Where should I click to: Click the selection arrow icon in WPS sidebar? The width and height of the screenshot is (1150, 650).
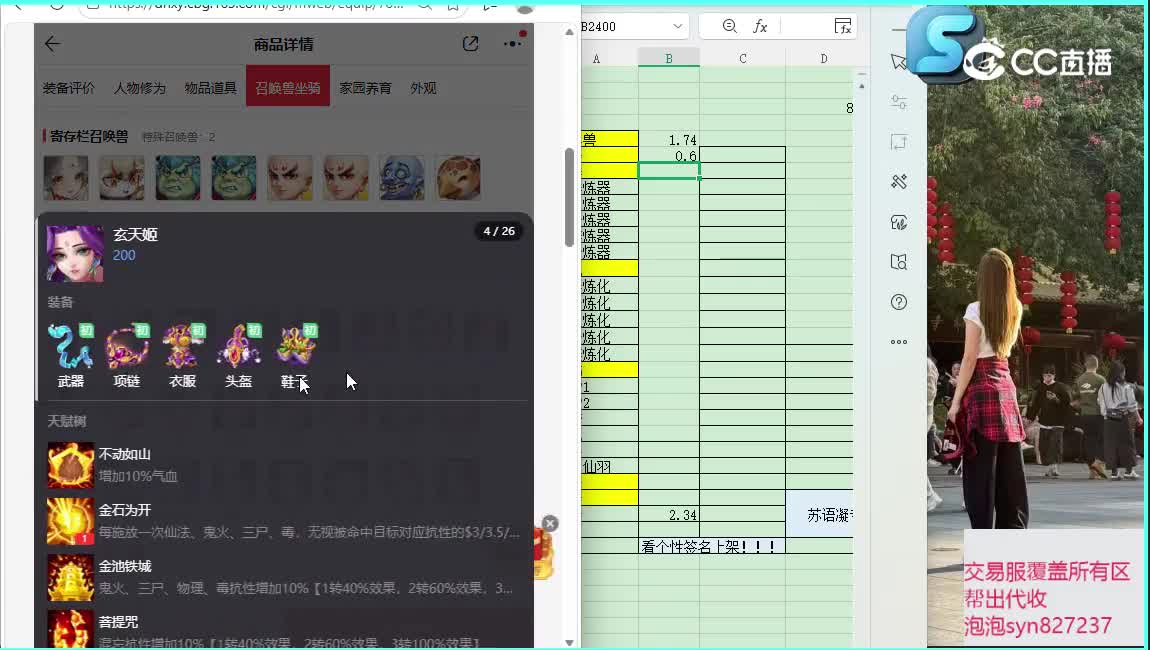pos(898,62)
